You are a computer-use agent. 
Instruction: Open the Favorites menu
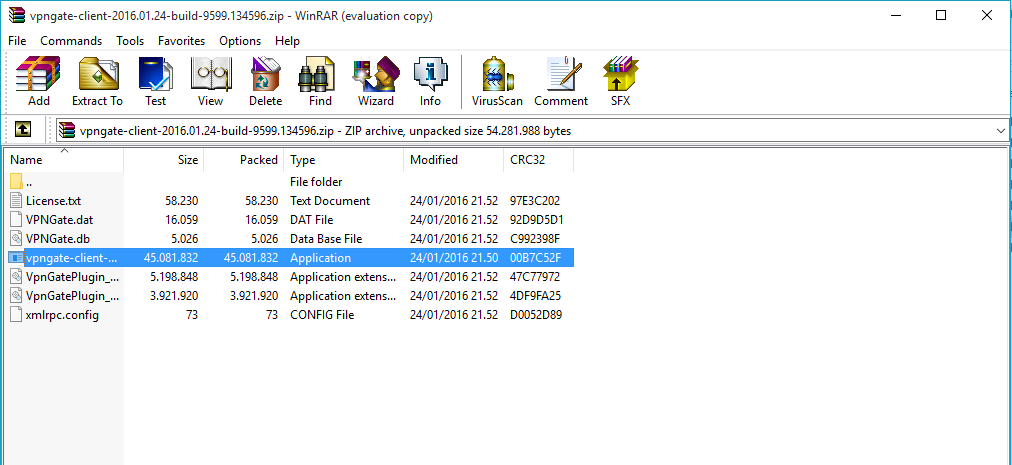tap(181, 41)
